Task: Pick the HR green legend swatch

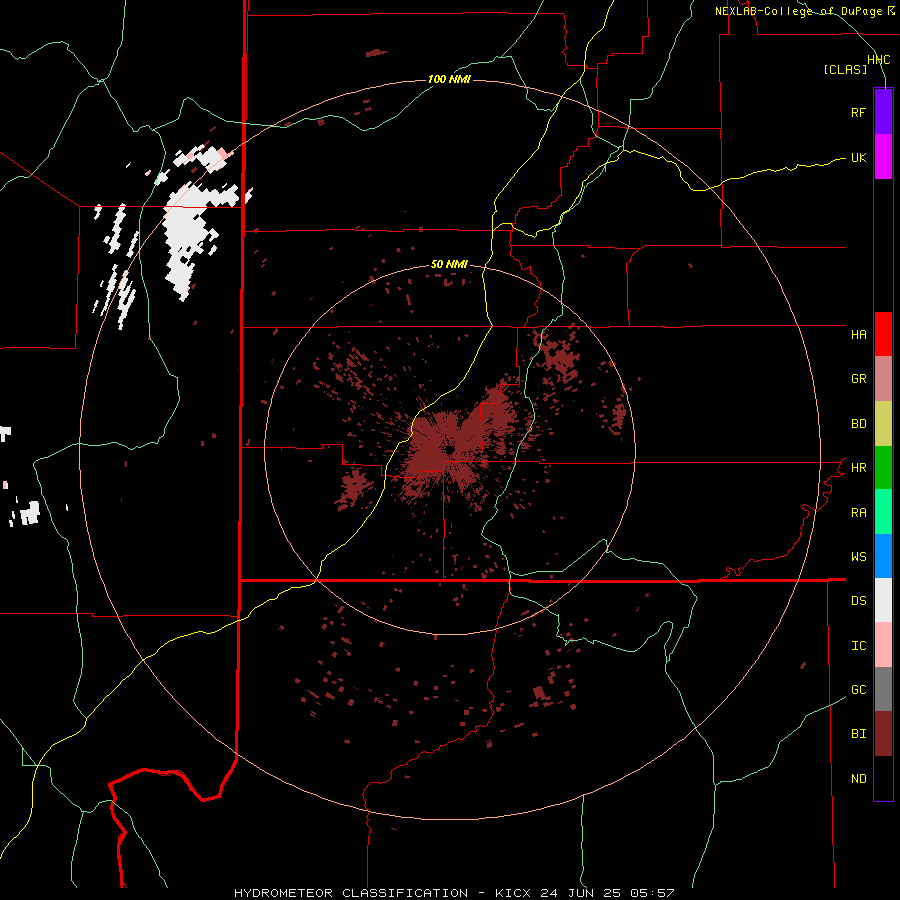Action: [883, 468]
